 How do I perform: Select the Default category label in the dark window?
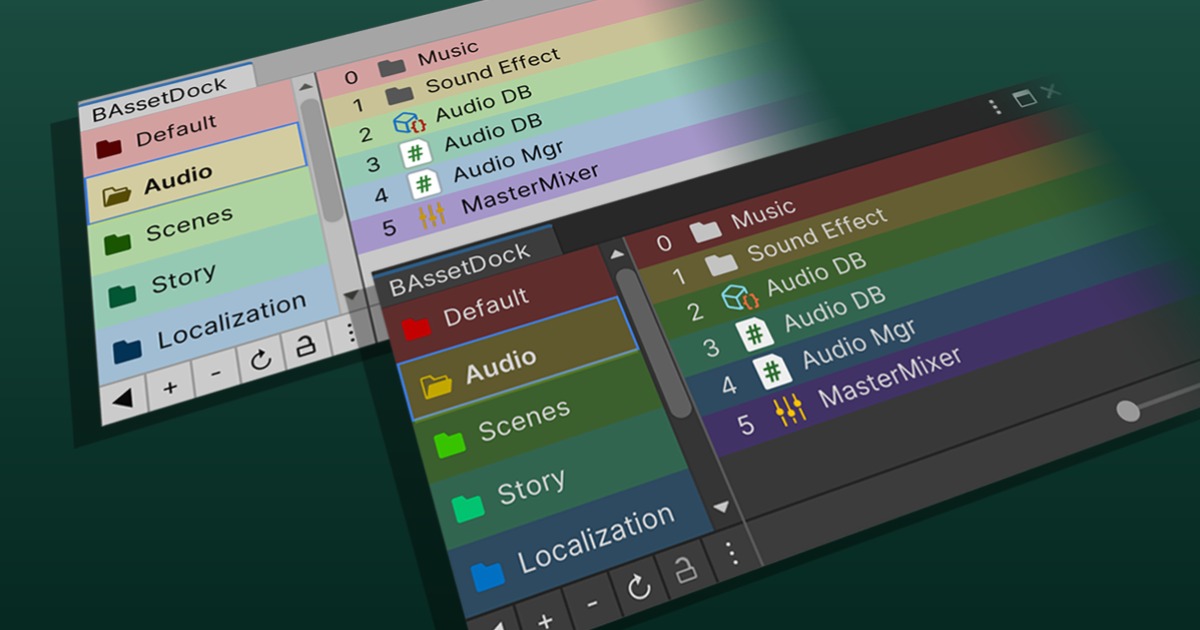tap(486, 307)
